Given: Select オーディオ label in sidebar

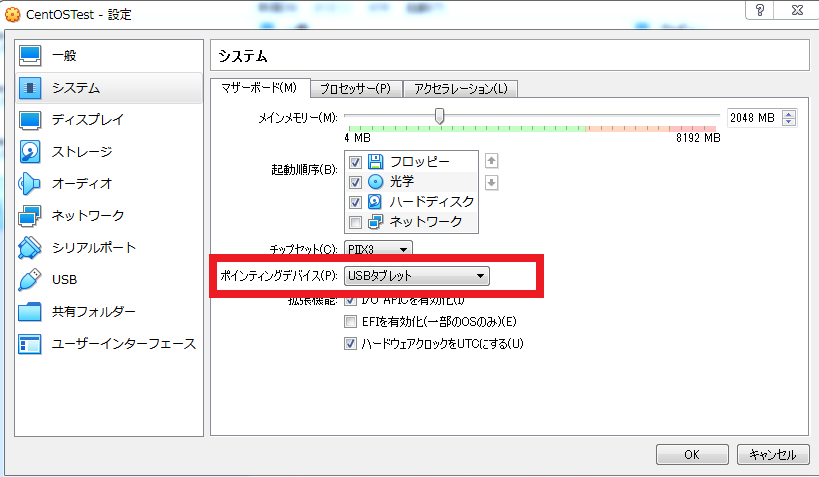Looking at the screenshot, I should coord(82,184).
